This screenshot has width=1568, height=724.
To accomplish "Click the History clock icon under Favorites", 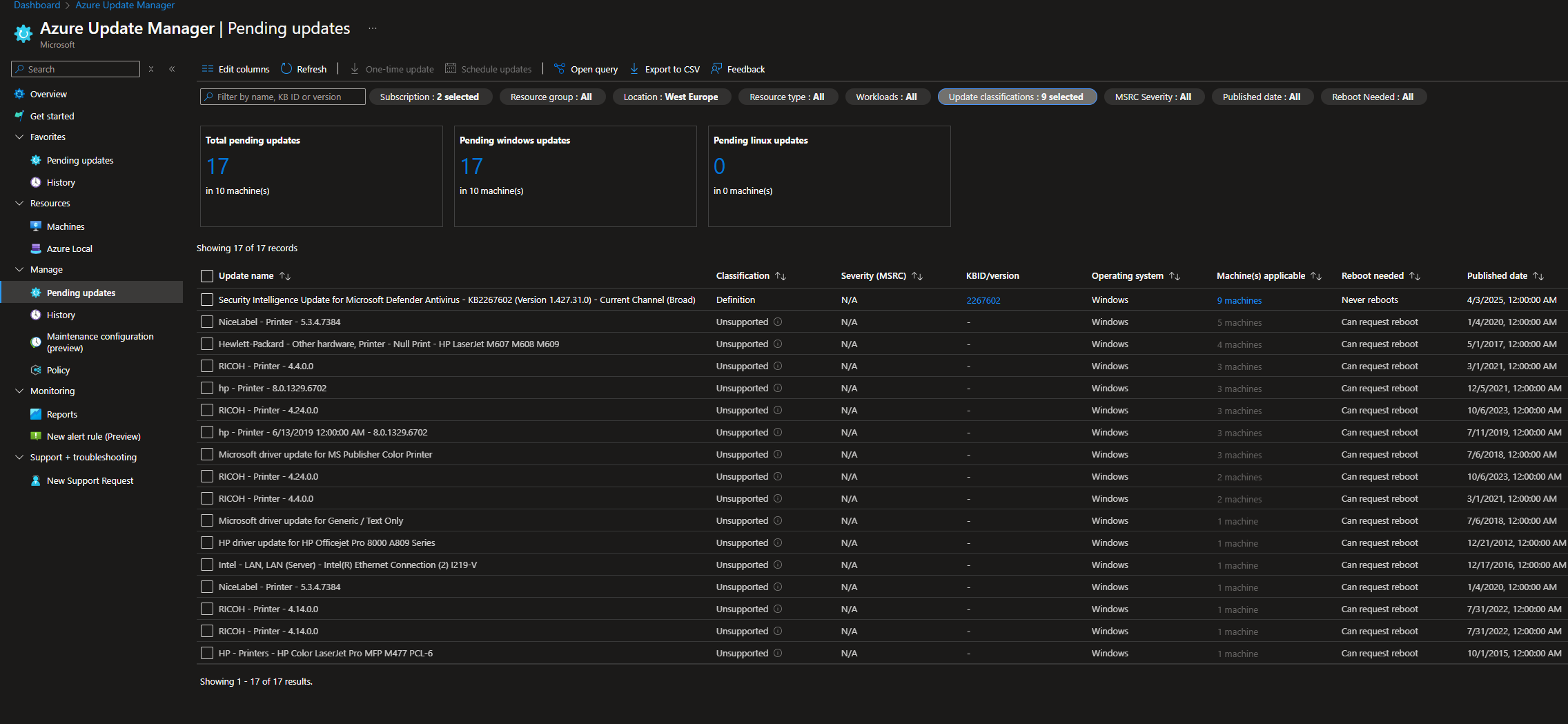I will (36, 182).
